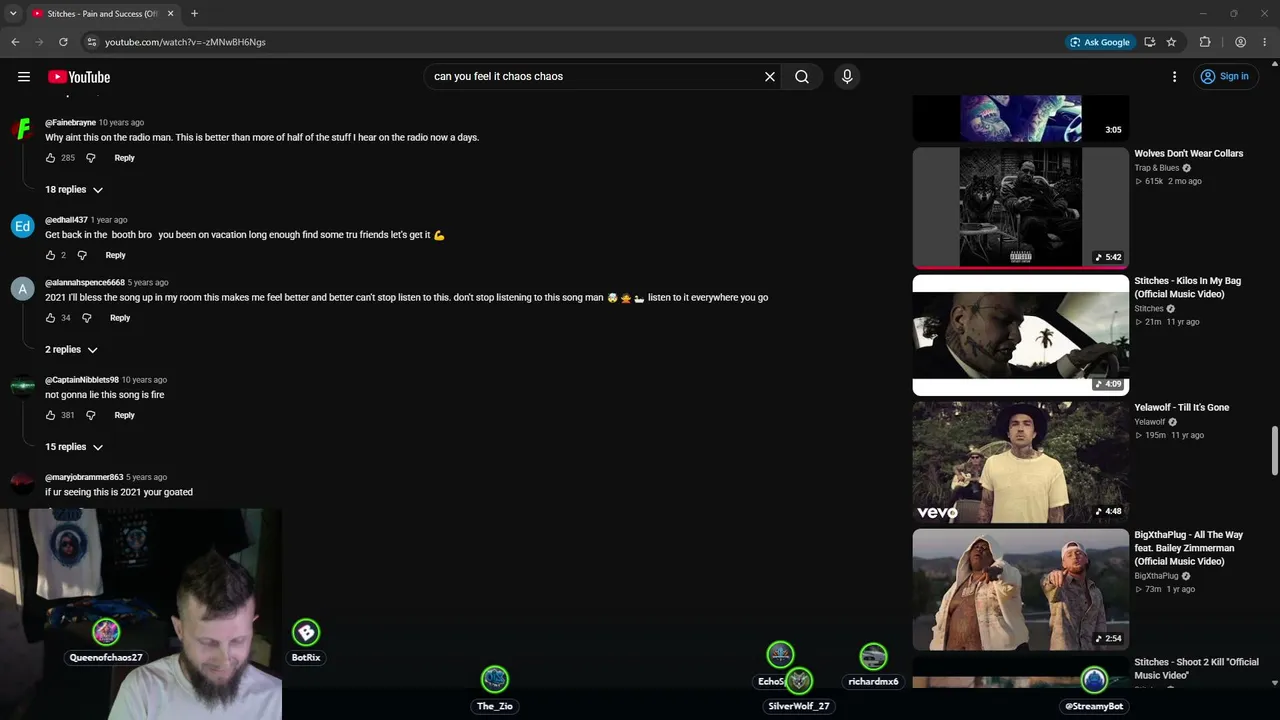Viewport: 1280px width, 720px height.
Task: Open @alannahspence6668's channel link
Action: 85,283
